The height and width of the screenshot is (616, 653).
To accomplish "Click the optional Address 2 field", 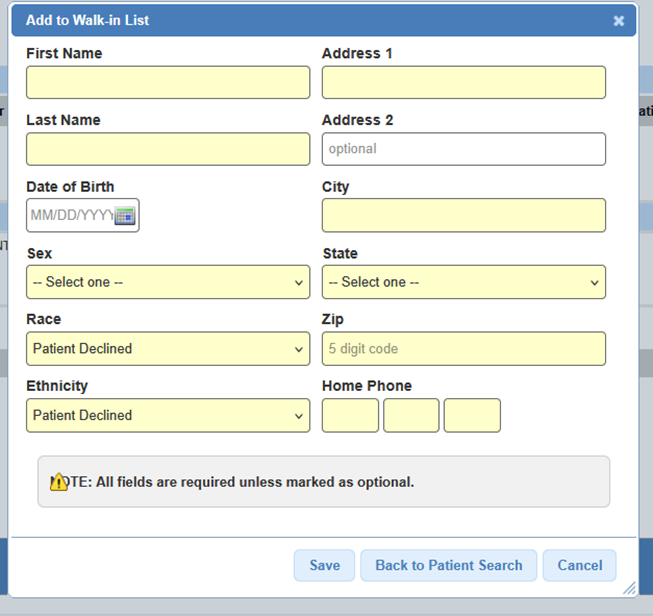I will tap(463, 149).
